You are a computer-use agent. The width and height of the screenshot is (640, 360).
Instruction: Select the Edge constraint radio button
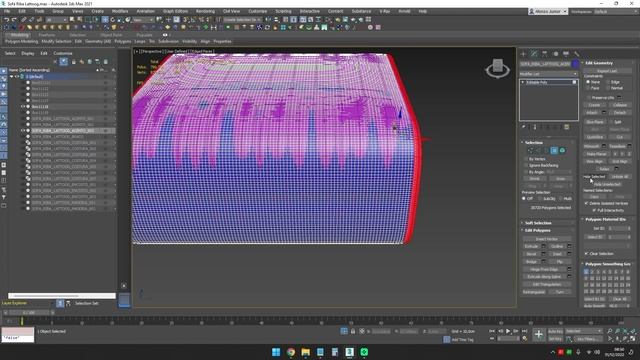point(608,82)
